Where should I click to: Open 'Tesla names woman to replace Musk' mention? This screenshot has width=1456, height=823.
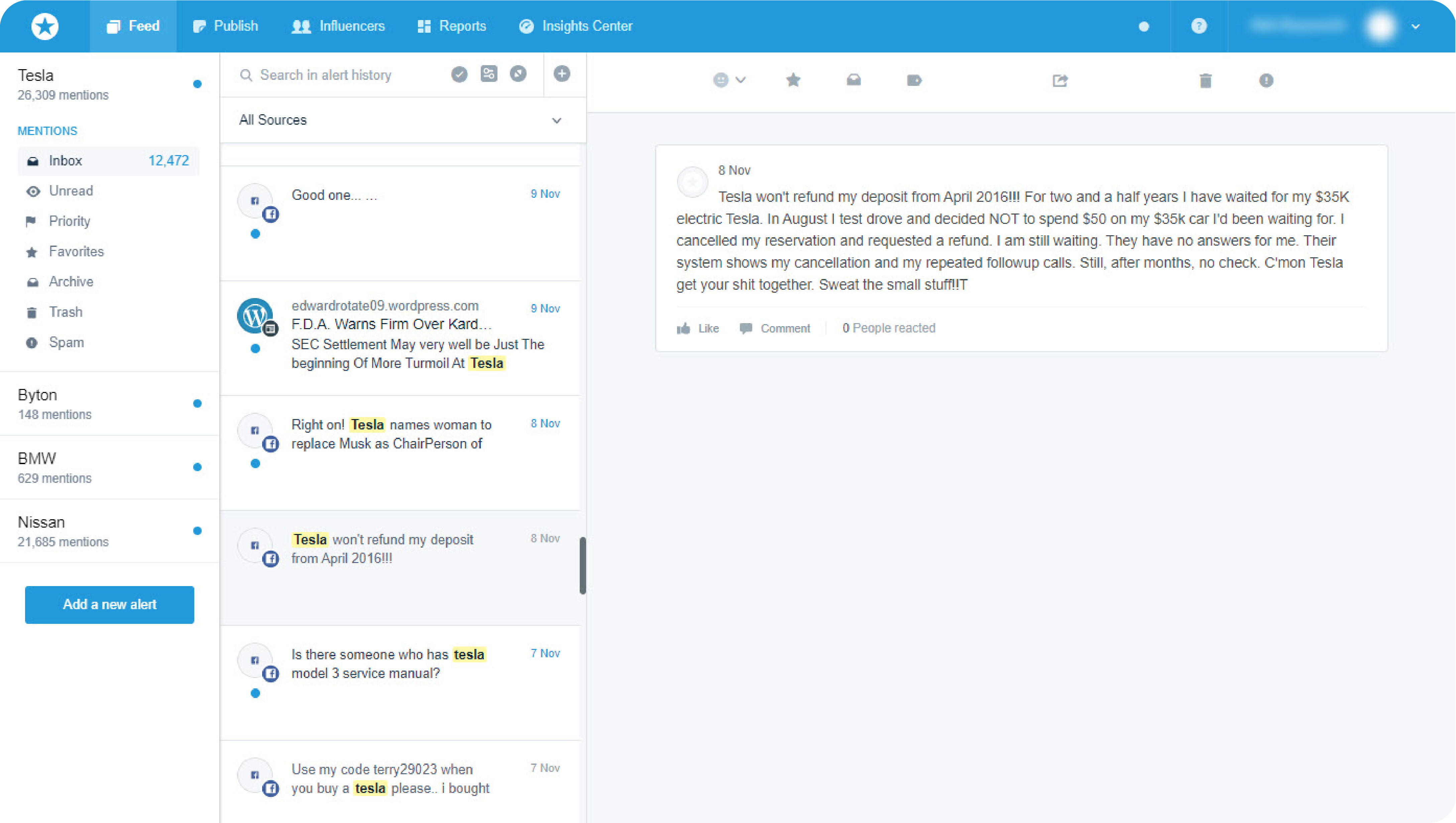(x=400, y=453)
